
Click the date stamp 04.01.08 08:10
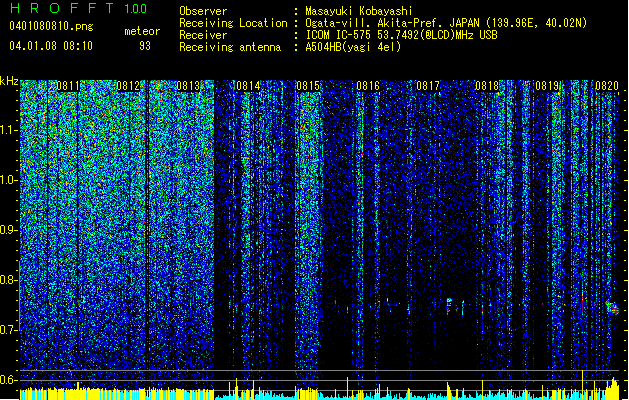[51, 46]
